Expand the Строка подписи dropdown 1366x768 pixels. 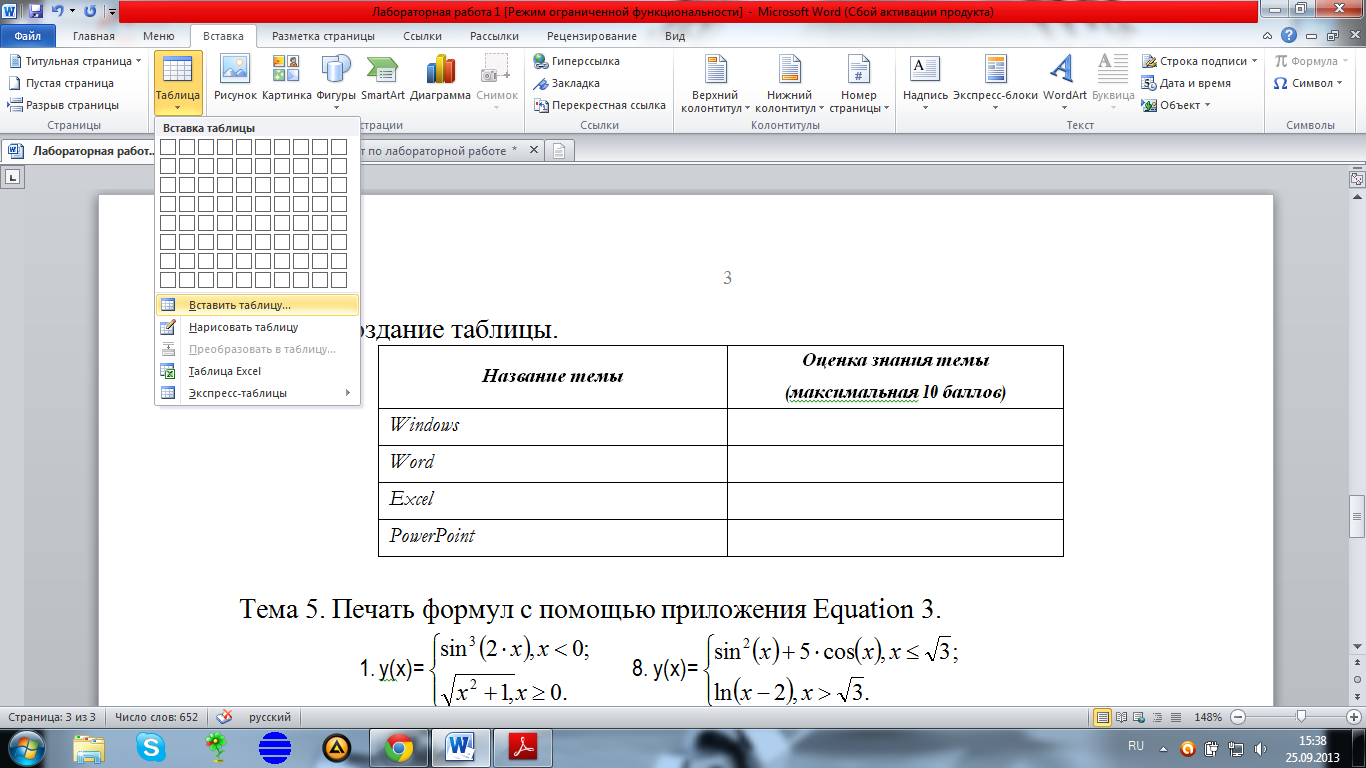[1200, 61]
